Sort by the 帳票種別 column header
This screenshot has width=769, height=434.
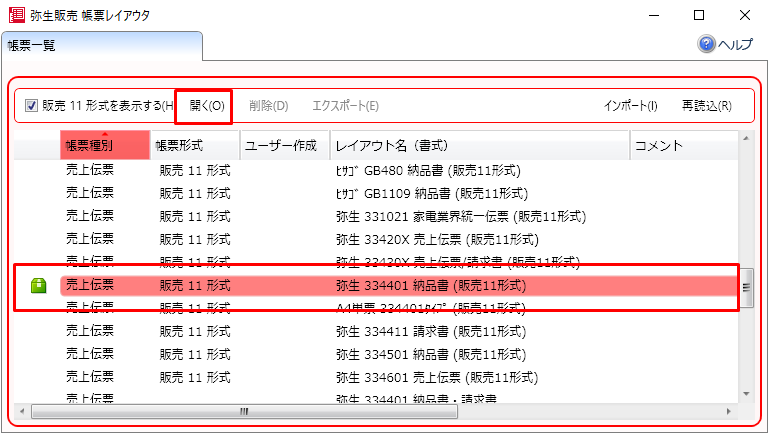(105, 145)
